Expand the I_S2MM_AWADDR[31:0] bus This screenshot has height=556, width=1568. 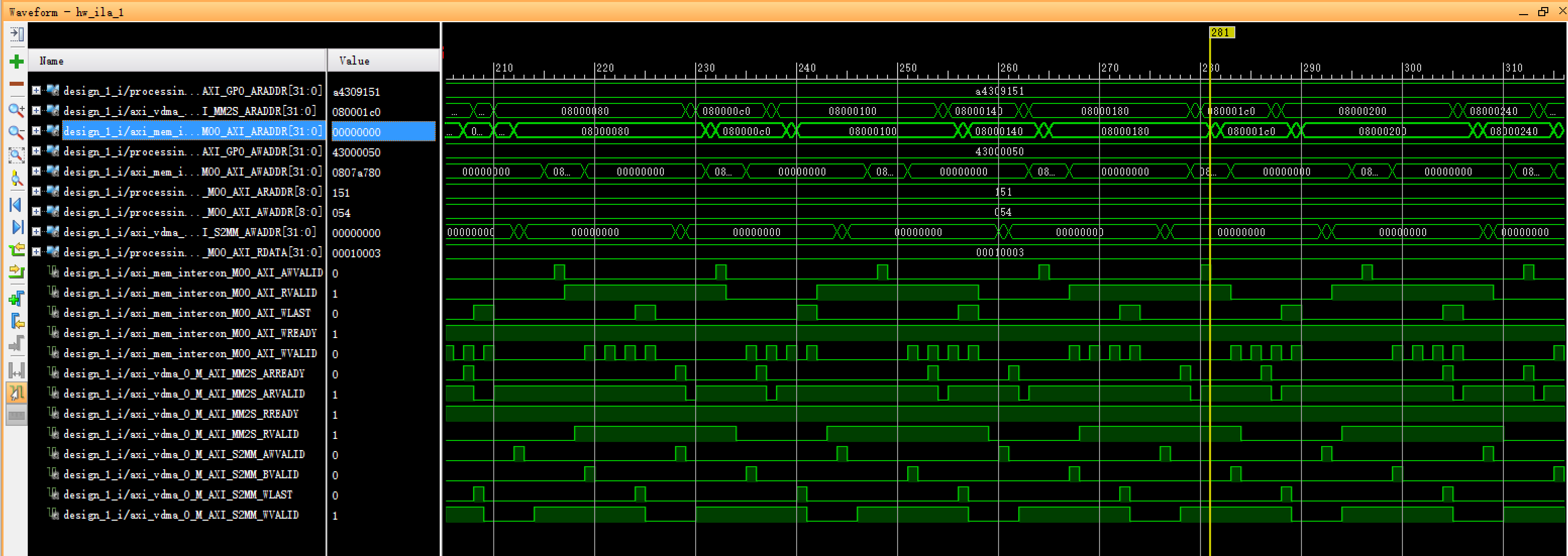pyautogui.click(x=36, y=231)
